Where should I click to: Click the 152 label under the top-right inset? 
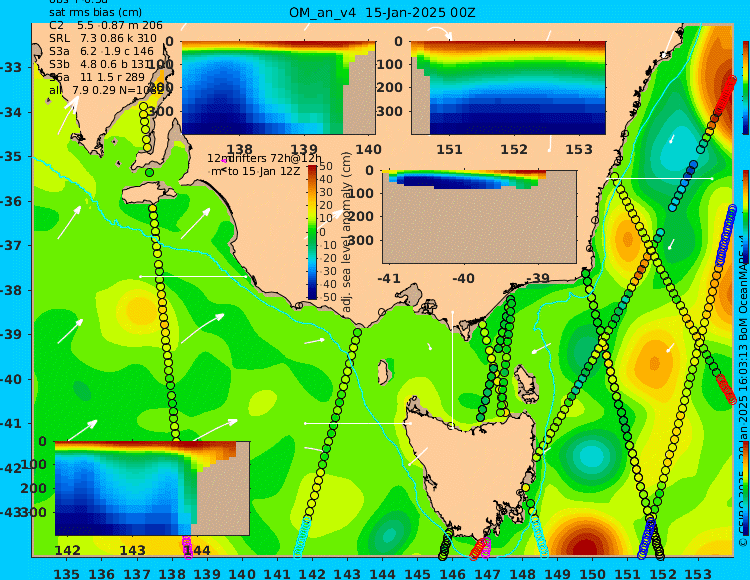tap(514, 150)
